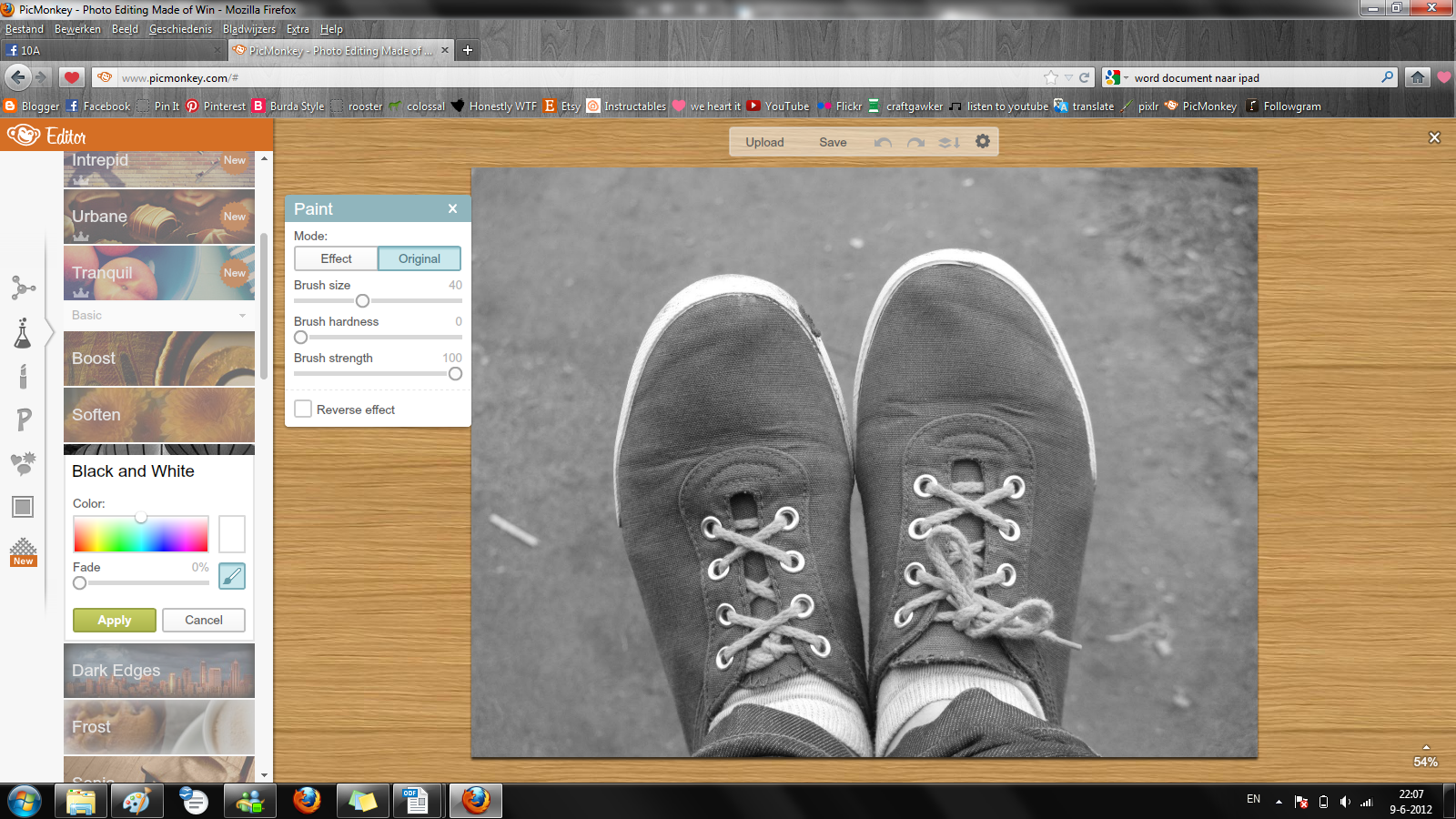
Task: Click the red heart toolbar button
Action: (x=72, y=77)
